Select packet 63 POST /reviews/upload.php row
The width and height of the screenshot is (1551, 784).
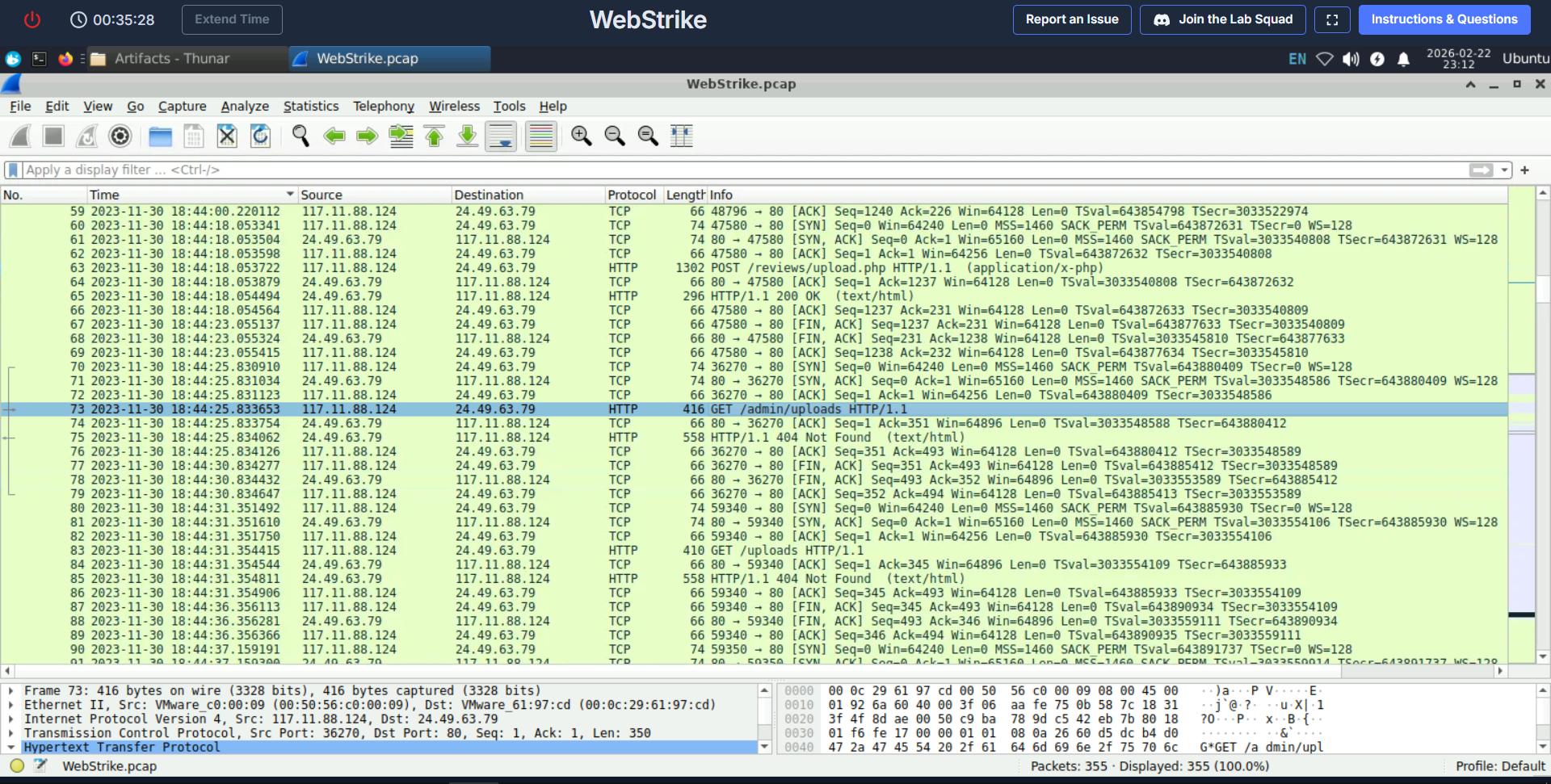coord(754,268)
